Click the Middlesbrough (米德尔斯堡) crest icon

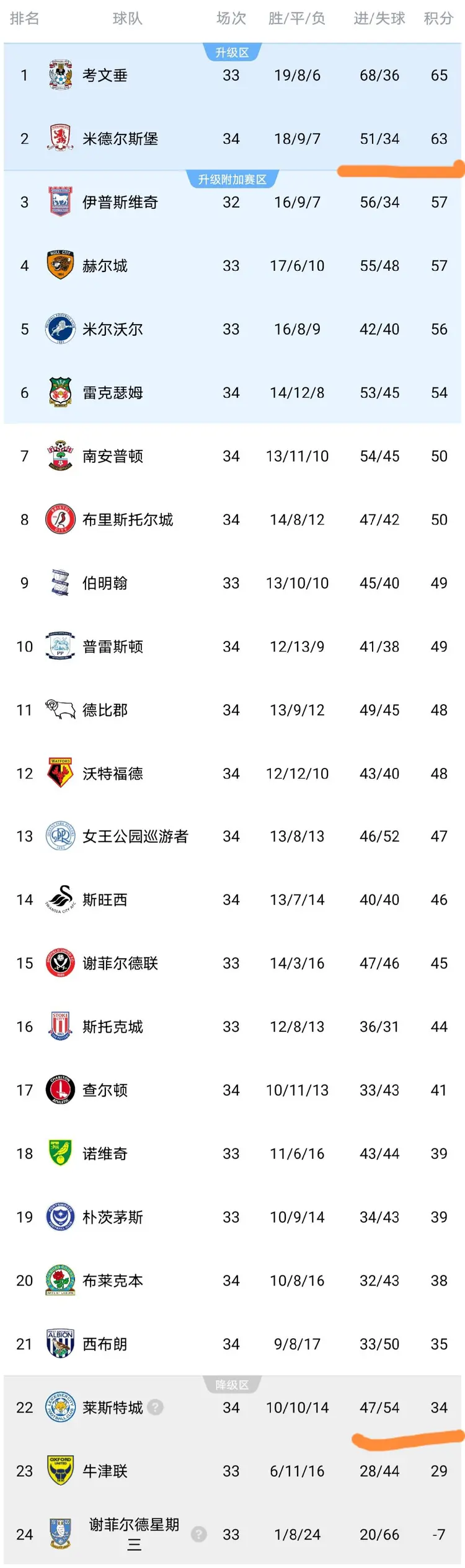click(60, 138)
